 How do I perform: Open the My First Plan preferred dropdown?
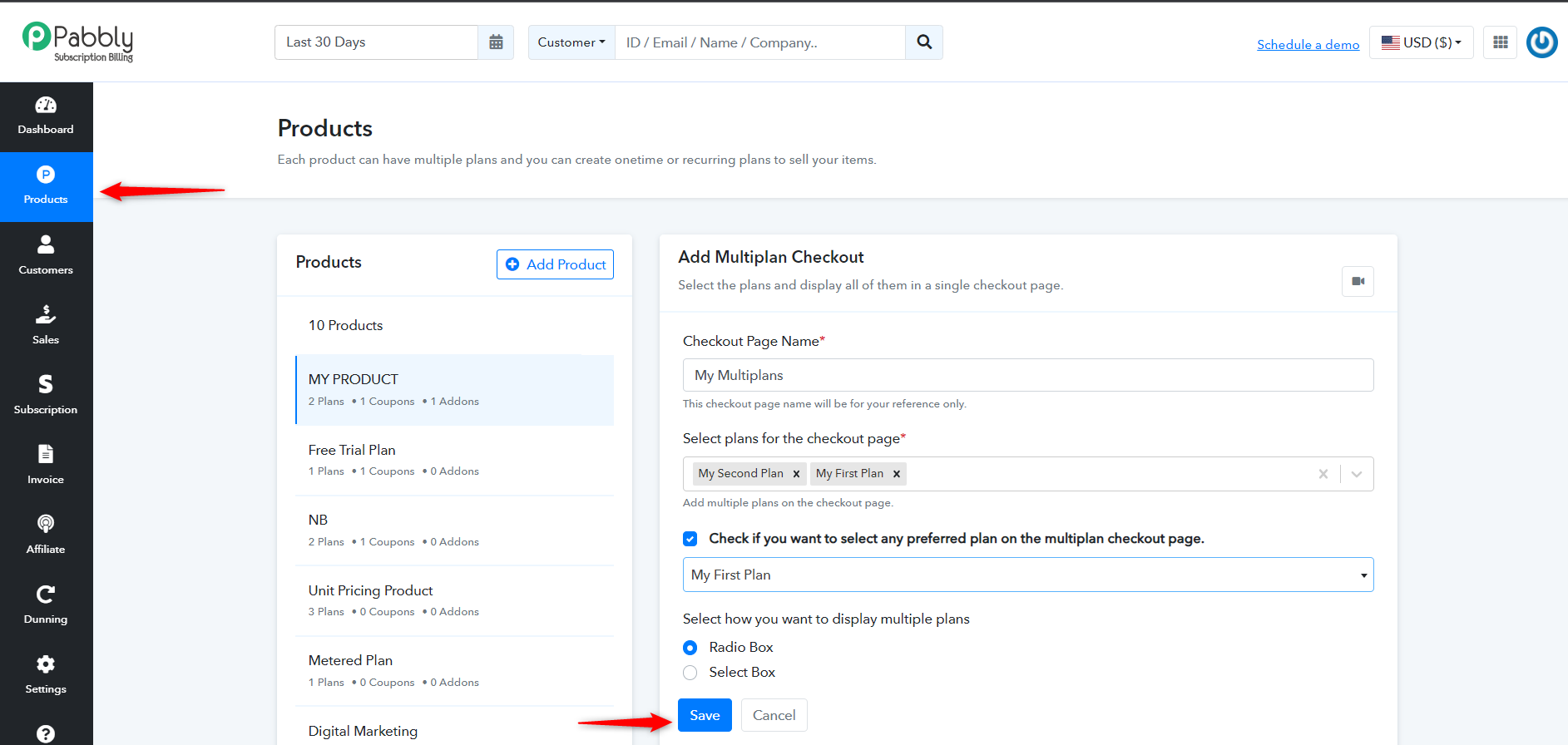point(1028,575)
